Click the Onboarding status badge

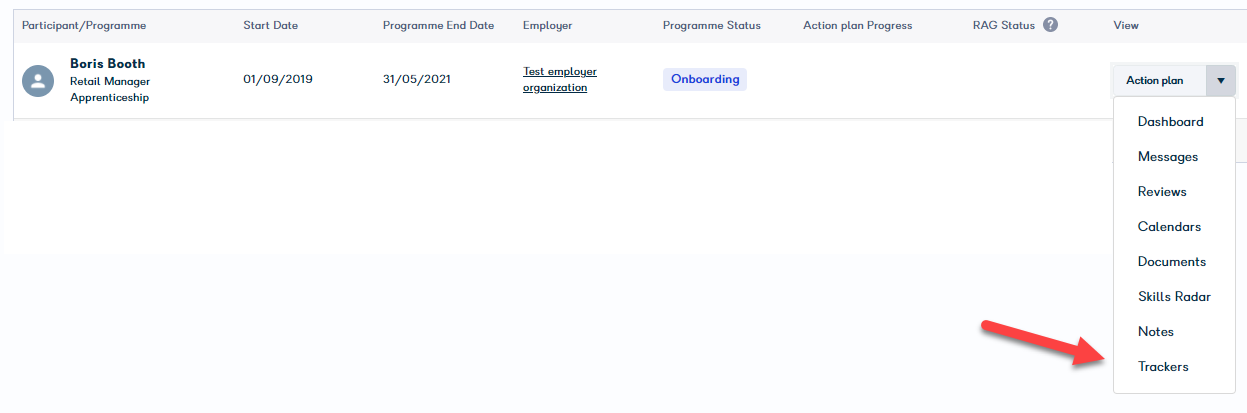pos(705,79)
